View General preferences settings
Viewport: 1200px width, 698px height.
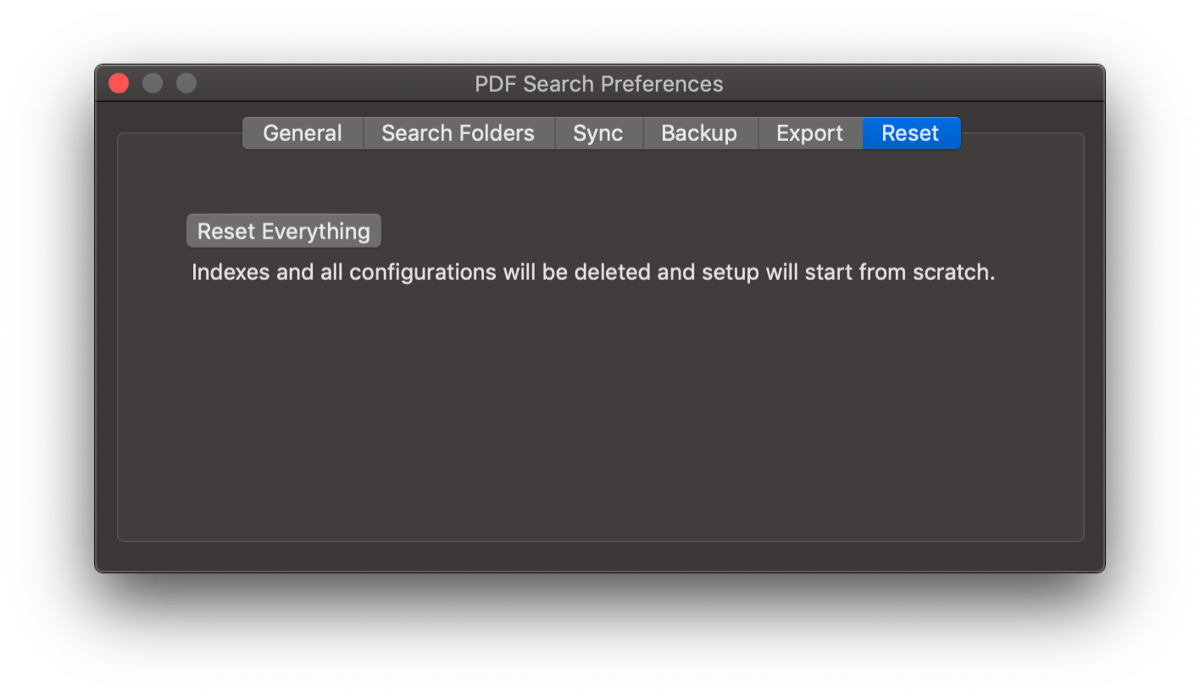click(303, 133)
